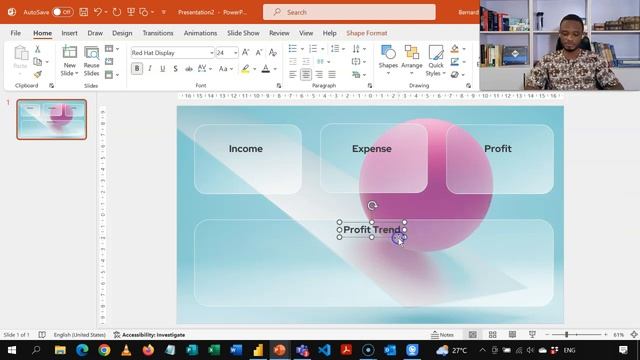The height and width of the screenshot is (360, 640).
Task: Click in the Search box
Action: [349, 12]
